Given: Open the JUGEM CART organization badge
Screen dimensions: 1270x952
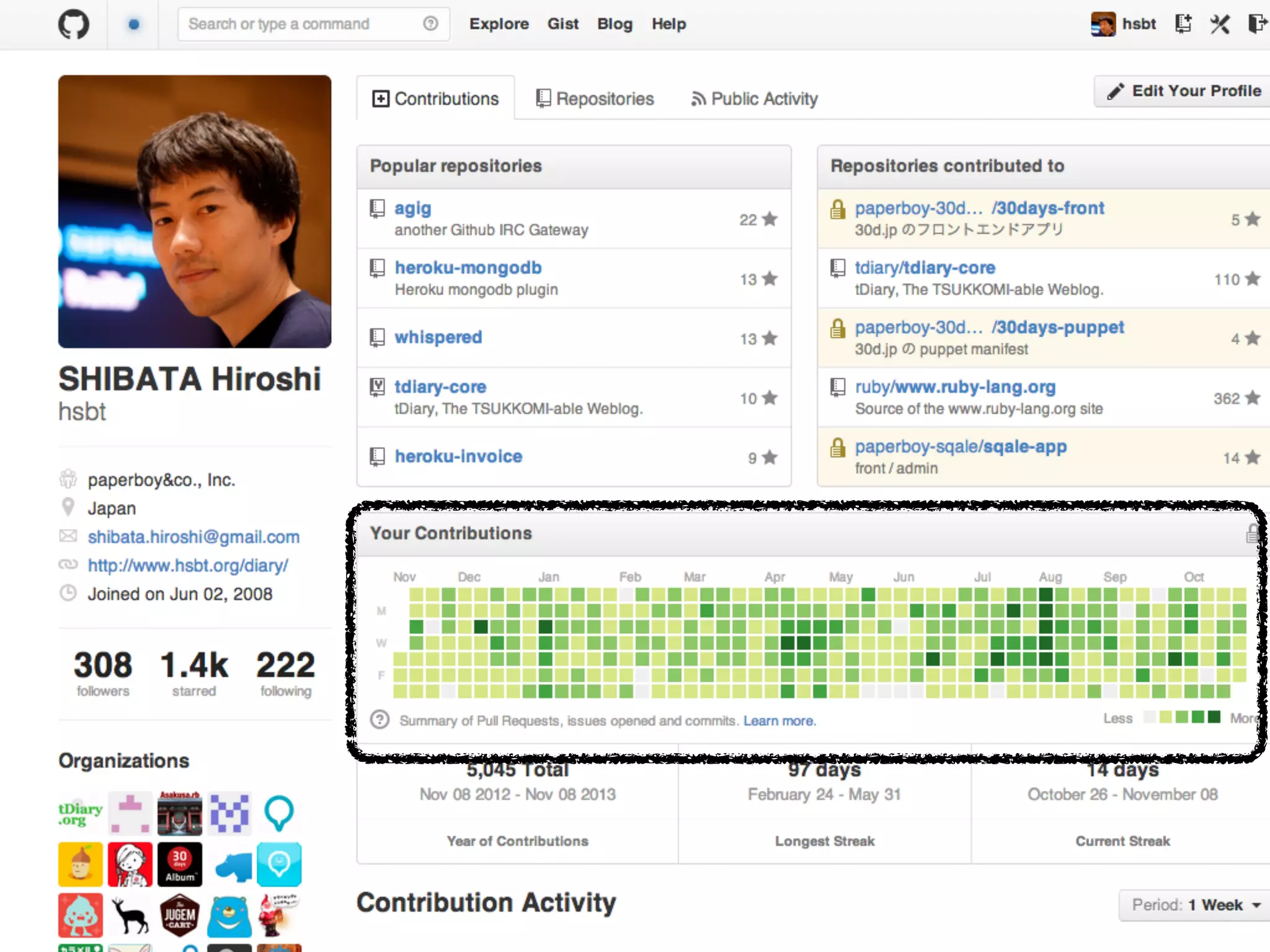Looking at the screenshot, I should 180,915.
